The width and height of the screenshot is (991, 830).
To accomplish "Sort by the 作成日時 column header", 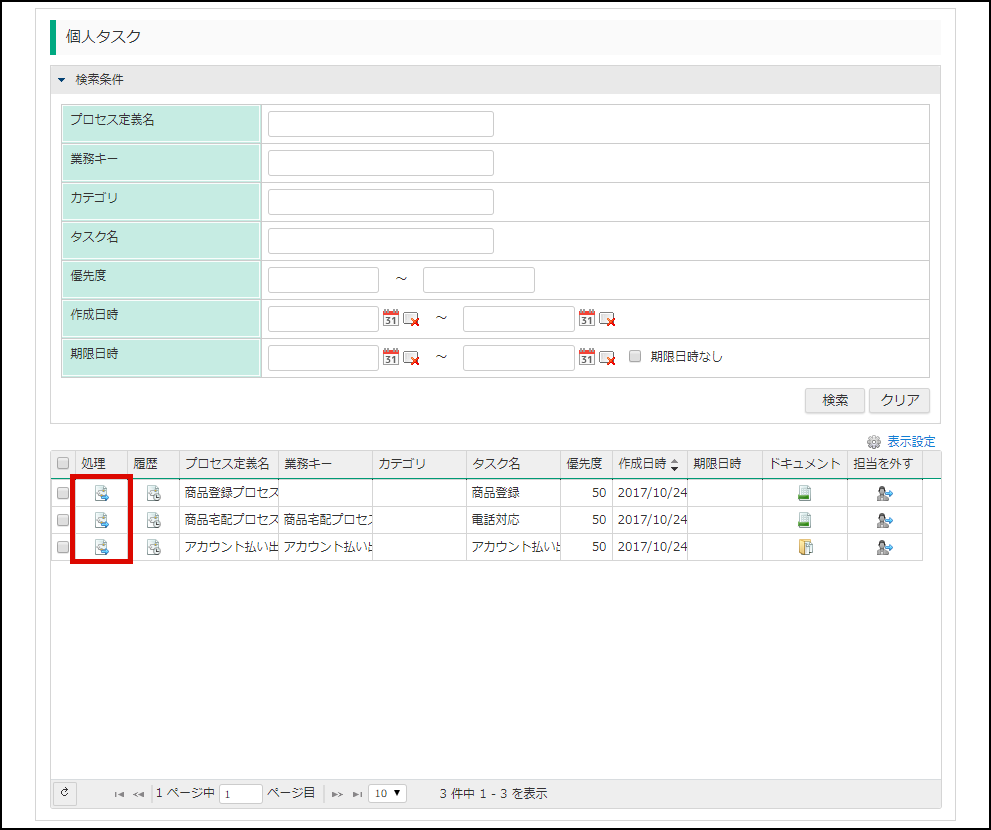I will (647, 464).
